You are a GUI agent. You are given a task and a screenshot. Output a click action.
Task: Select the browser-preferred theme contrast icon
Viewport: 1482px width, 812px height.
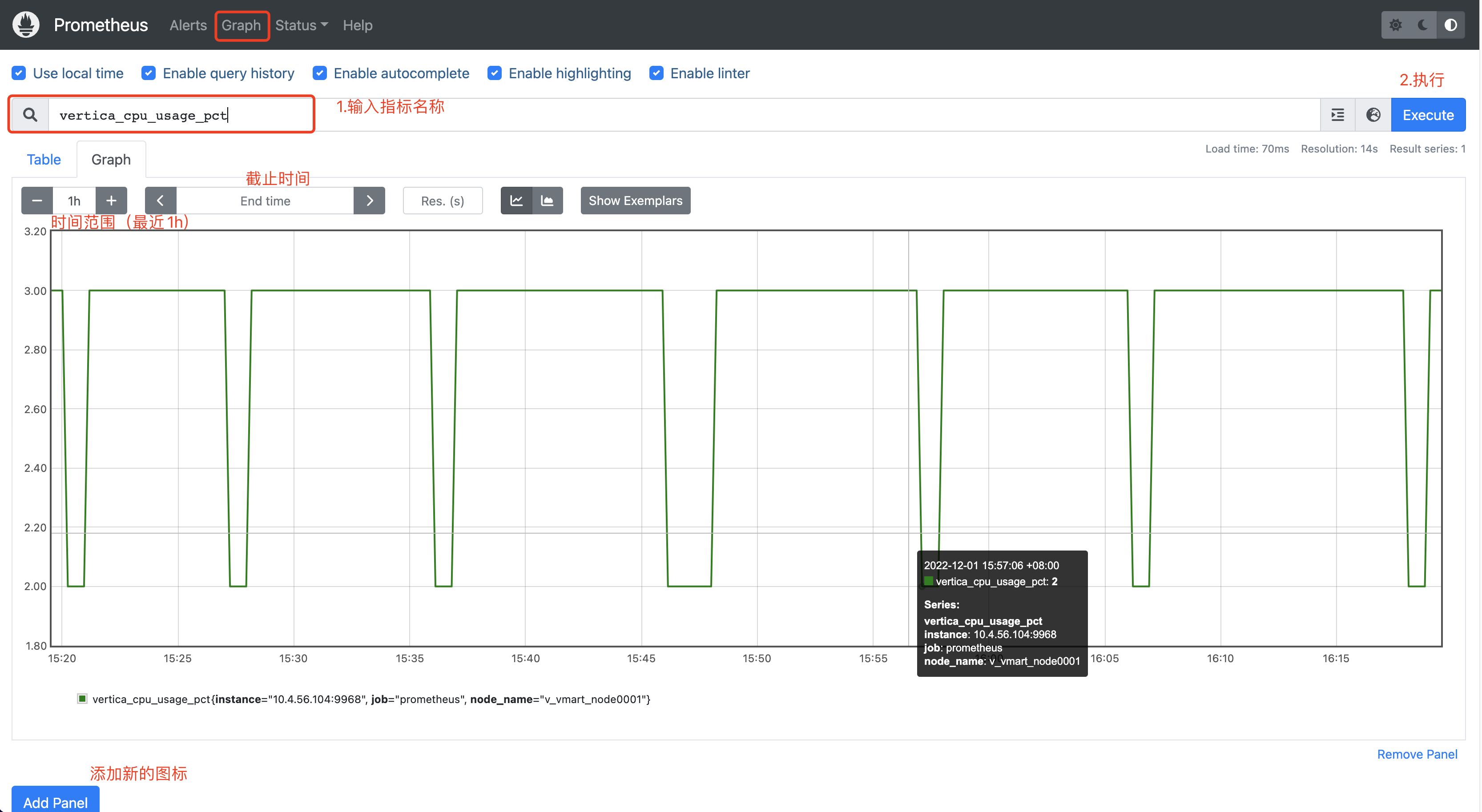pos(1450,25)
